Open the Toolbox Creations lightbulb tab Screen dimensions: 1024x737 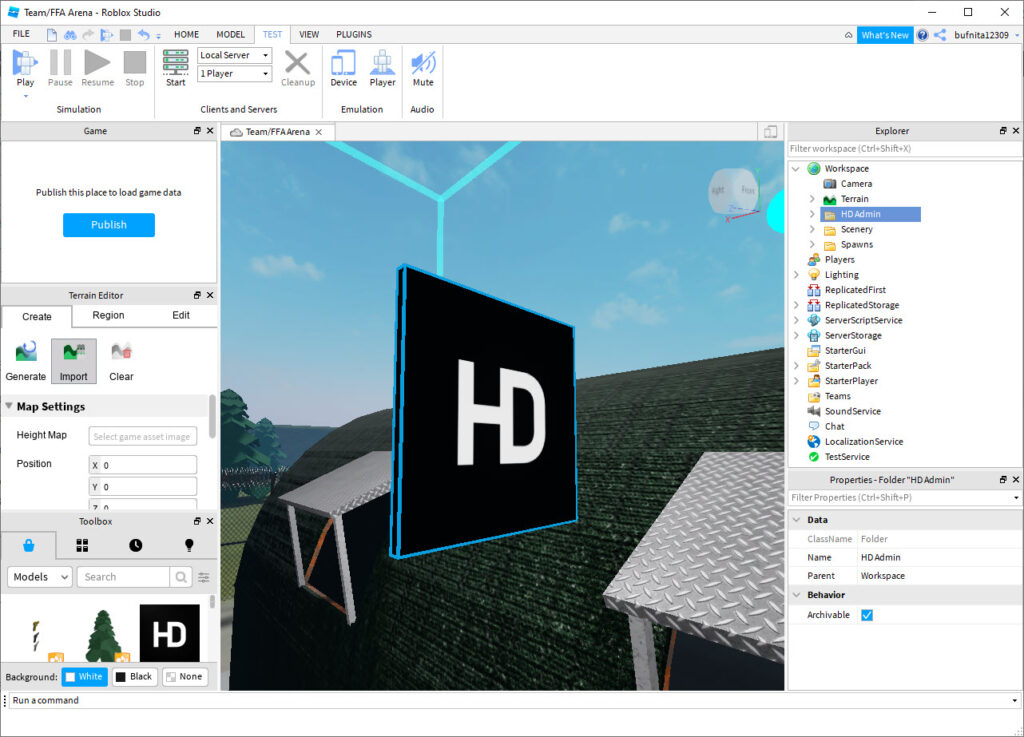[x=189, y=545]
